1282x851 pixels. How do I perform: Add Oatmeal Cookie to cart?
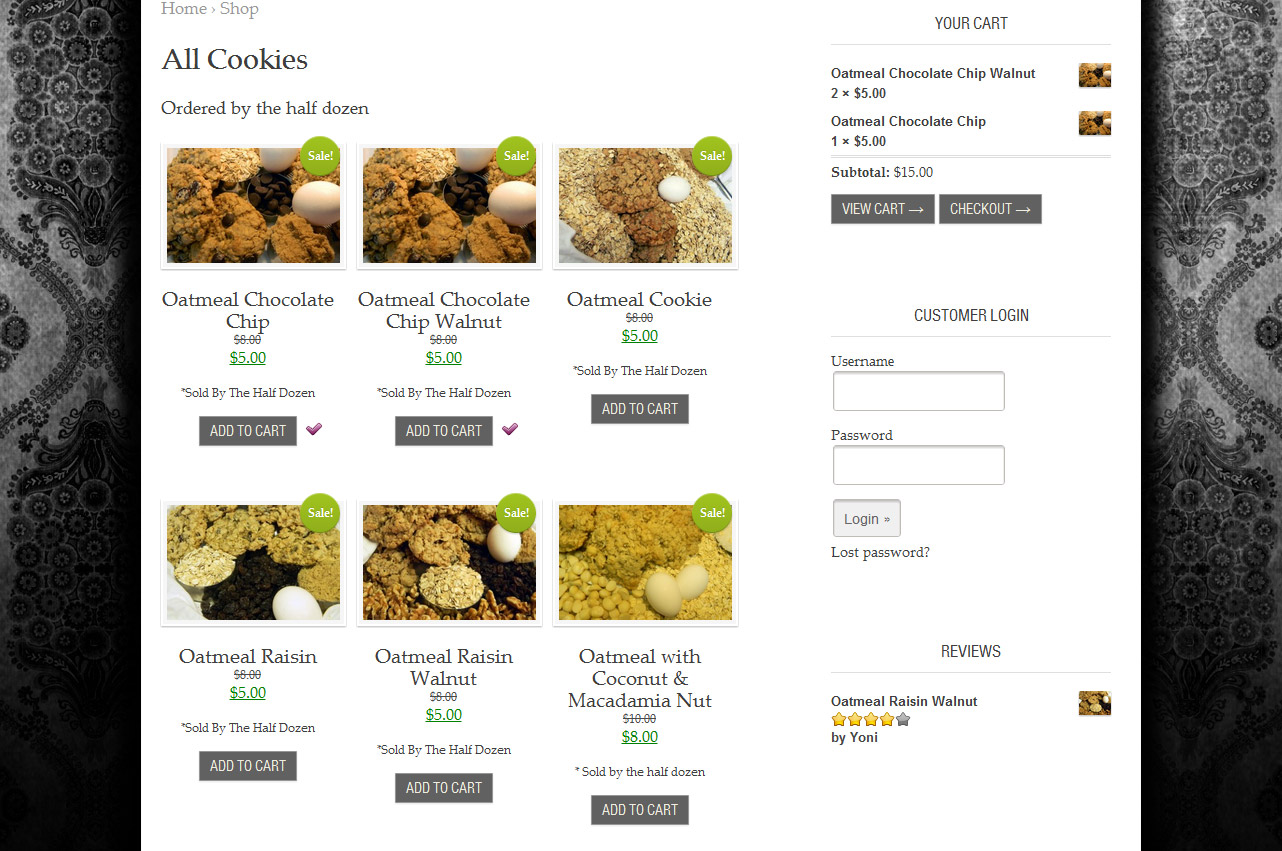[x=640, y=409]
